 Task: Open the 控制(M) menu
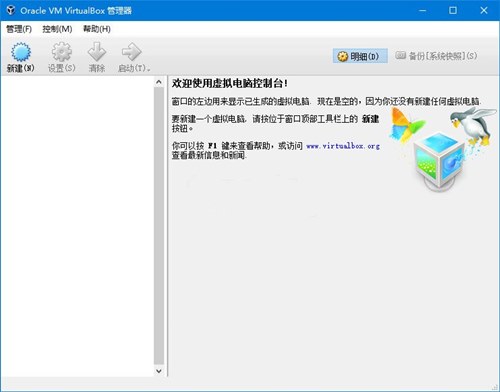[57, 29]
